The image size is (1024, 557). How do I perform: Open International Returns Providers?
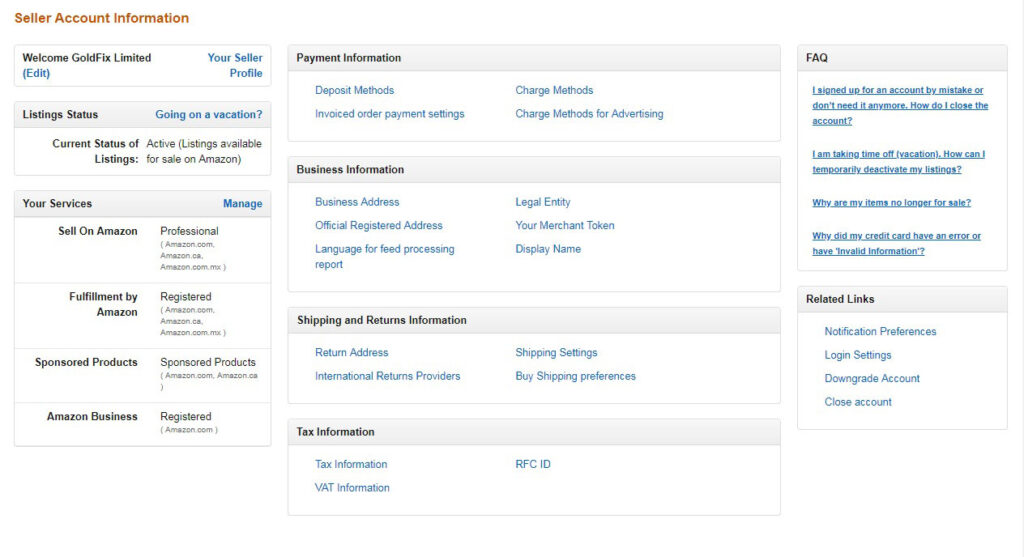tap(387, 377)
